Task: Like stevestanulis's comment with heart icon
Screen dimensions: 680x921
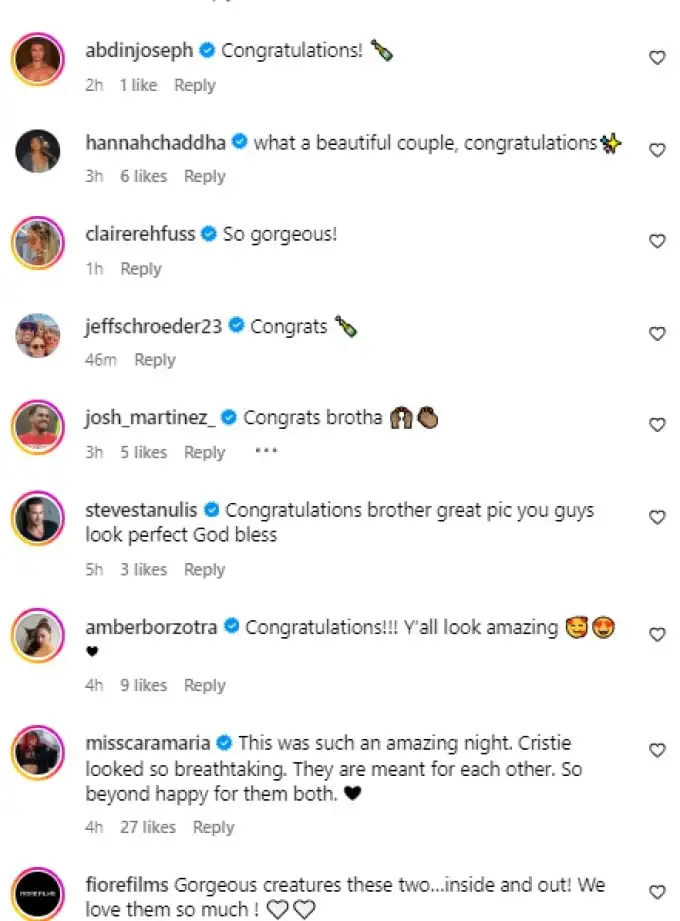Action: pos(657,517)
